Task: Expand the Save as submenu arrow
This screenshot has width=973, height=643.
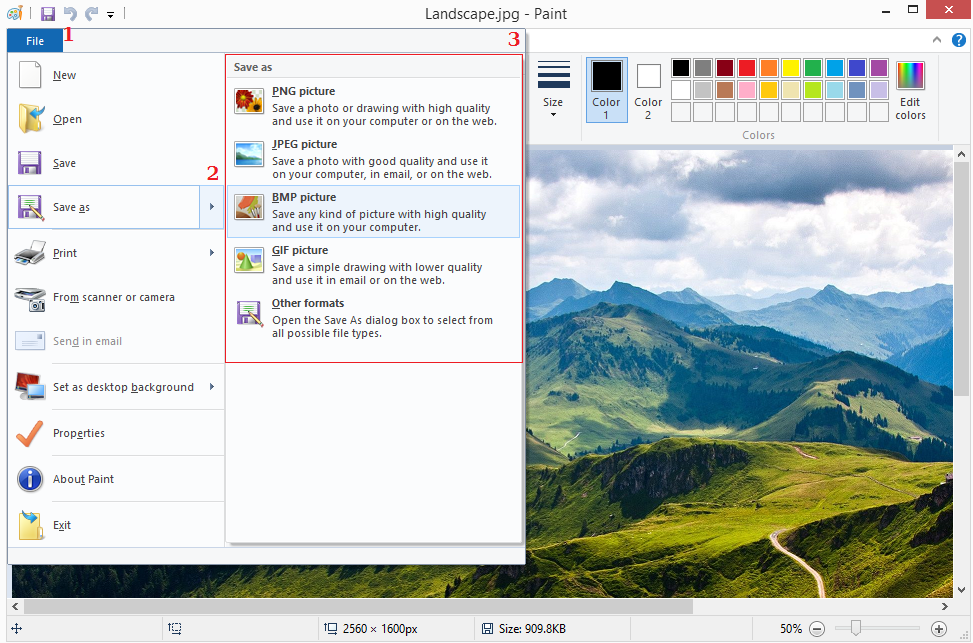Action: pos(212,207)
